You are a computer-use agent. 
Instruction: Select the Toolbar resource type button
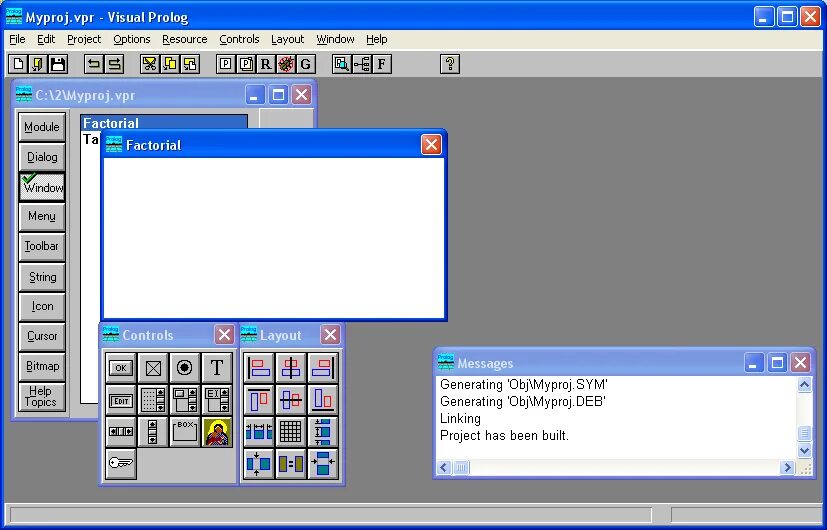point(42,247)
